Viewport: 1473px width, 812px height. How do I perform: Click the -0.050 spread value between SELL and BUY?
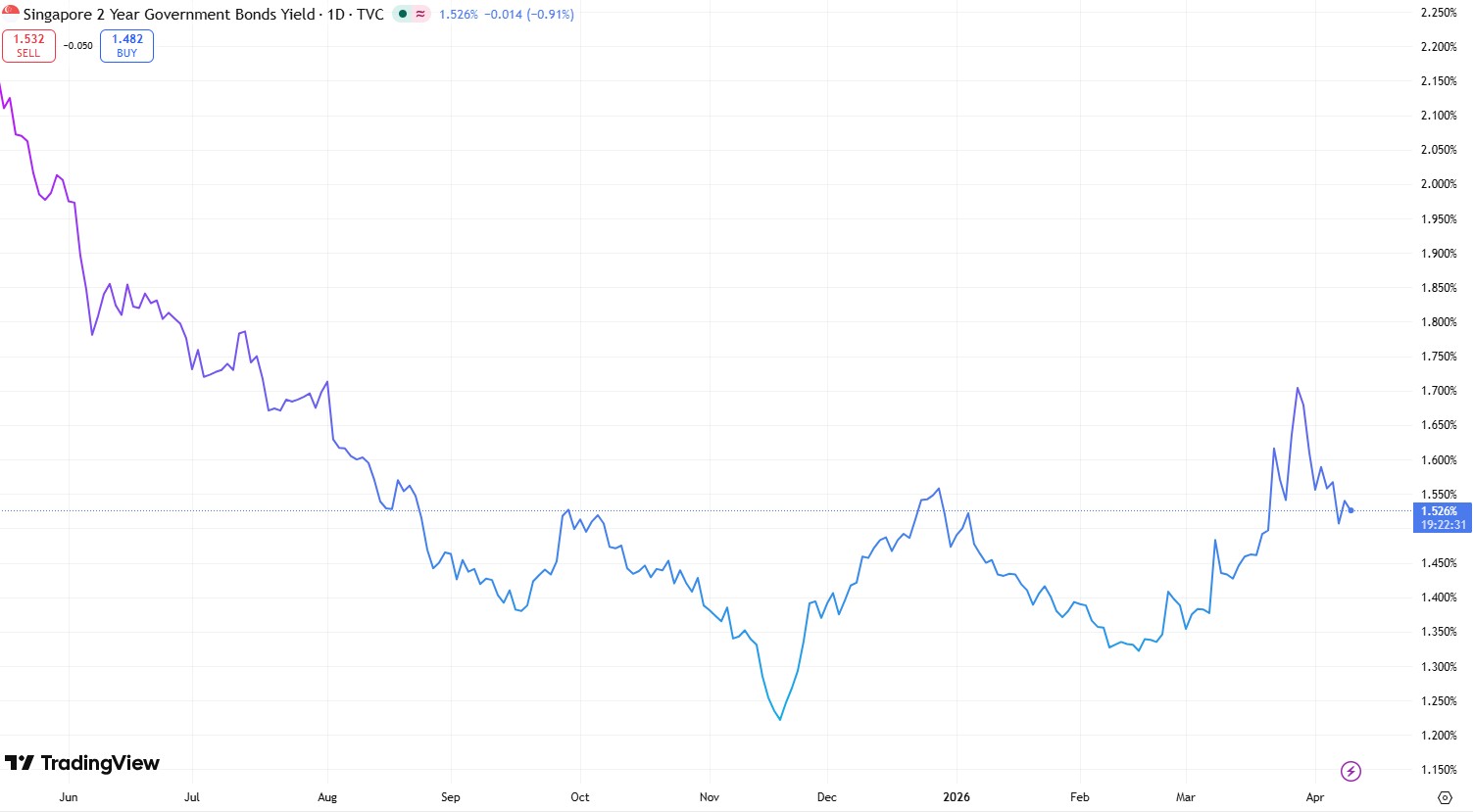(x=76, y=45)
